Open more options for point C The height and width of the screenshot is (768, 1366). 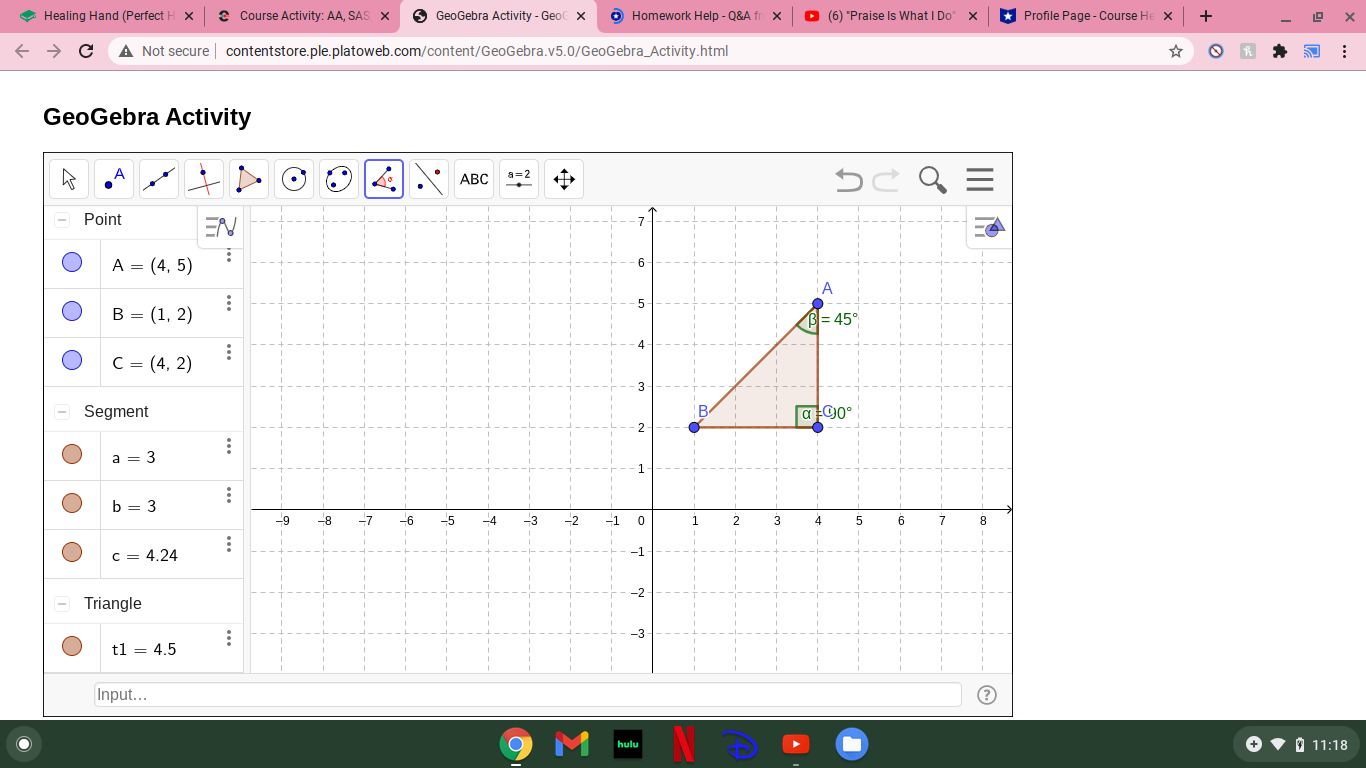click(x=229, y=352)
